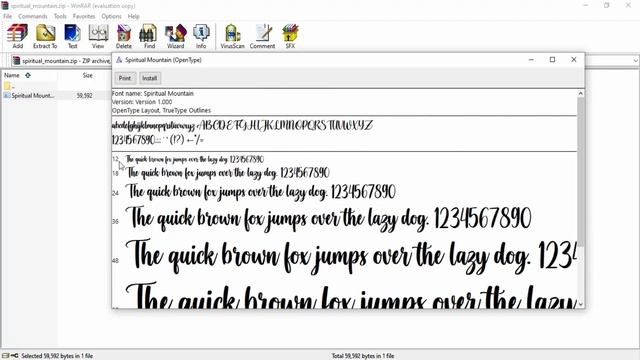This screenshot has height=360, width=640.
Task: Click the 24-point sample text line
Action: coord(261,192)
